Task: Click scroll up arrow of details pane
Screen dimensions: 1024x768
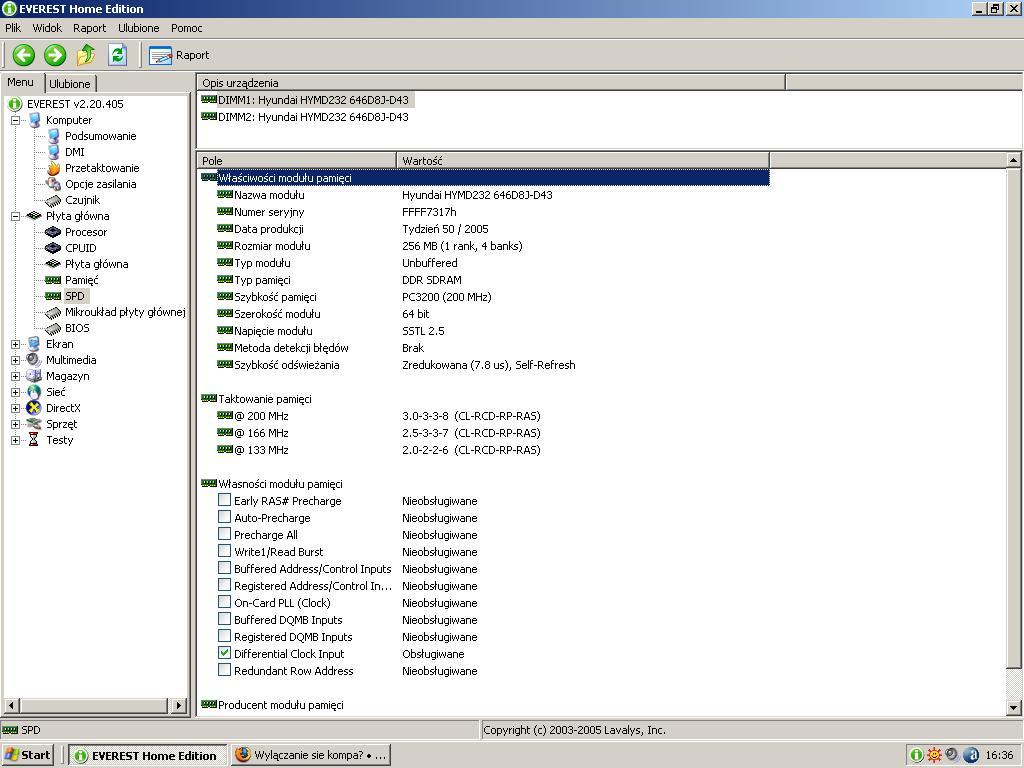Action: click(x=1013, y=160)
